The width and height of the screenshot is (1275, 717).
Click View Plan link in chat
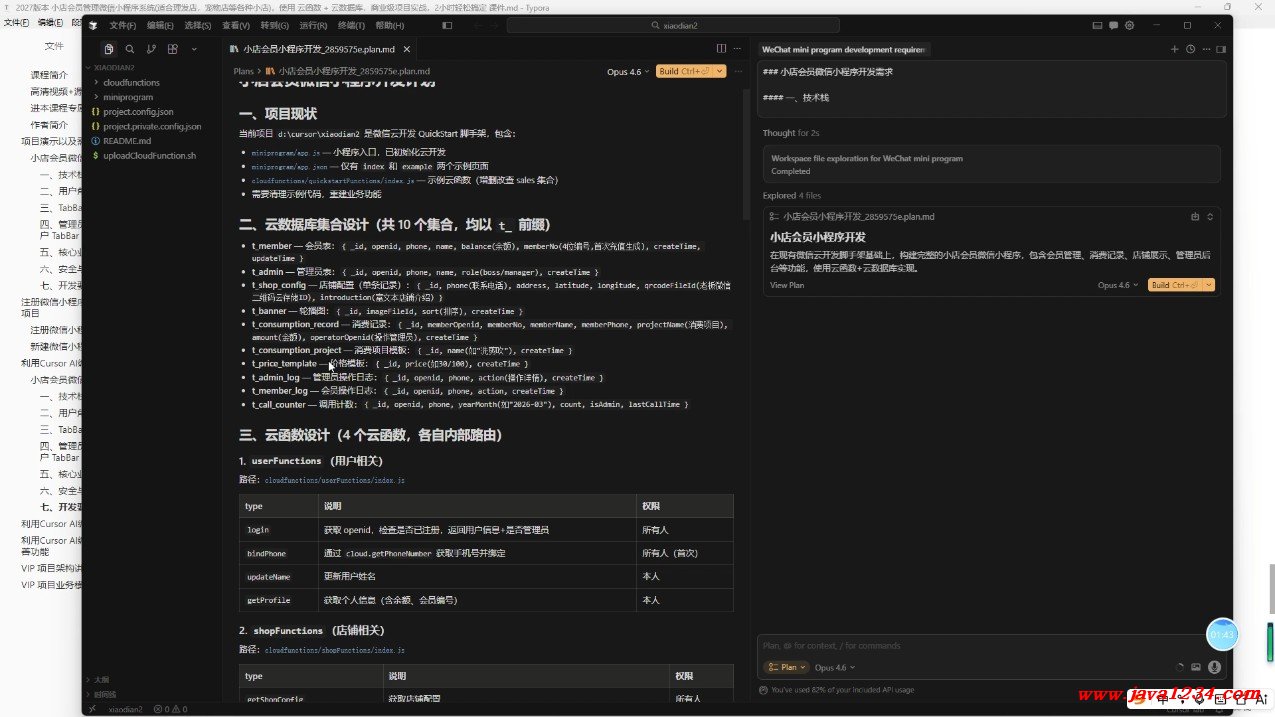(x=786, y=285)
